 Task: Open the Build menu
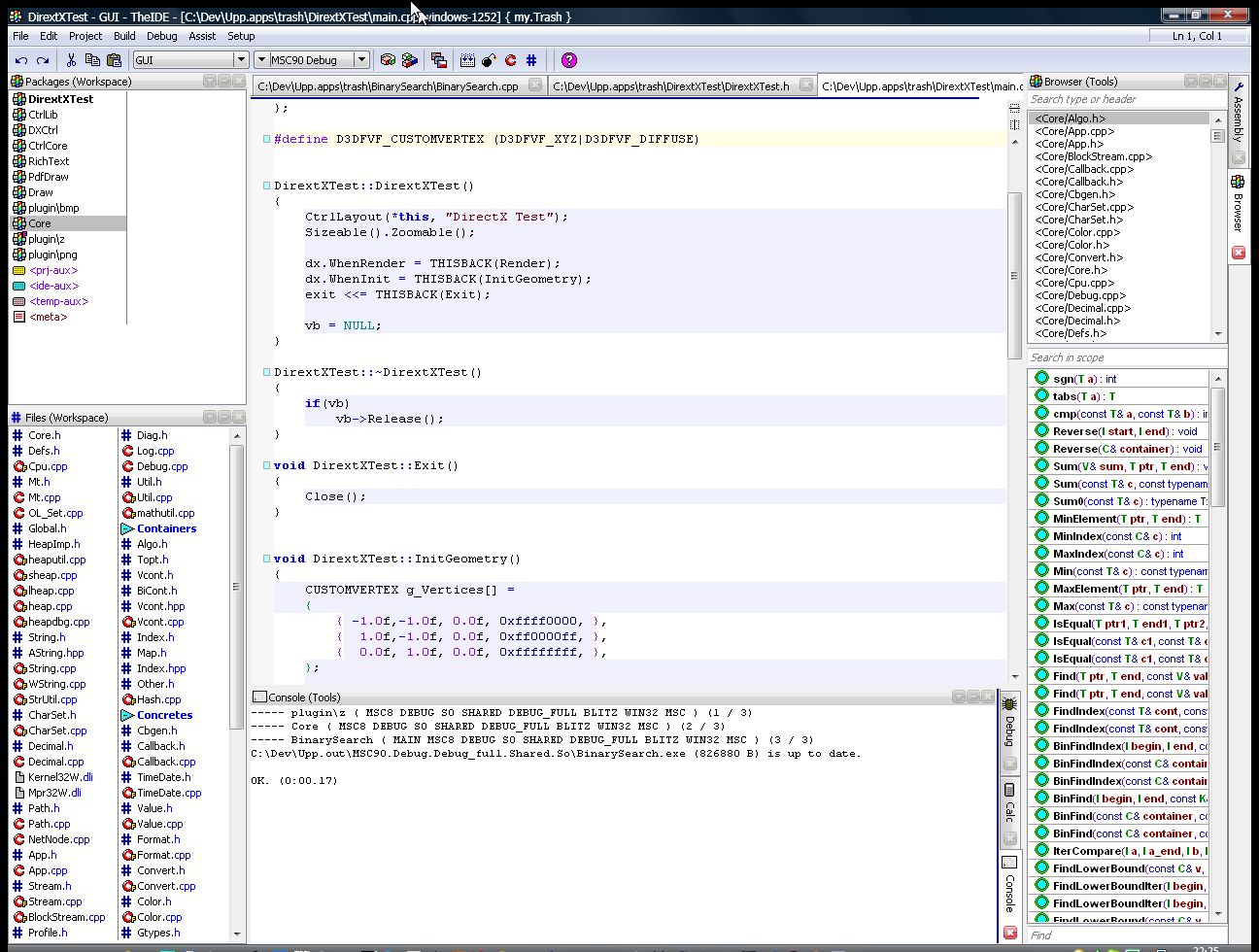point(124,36)
